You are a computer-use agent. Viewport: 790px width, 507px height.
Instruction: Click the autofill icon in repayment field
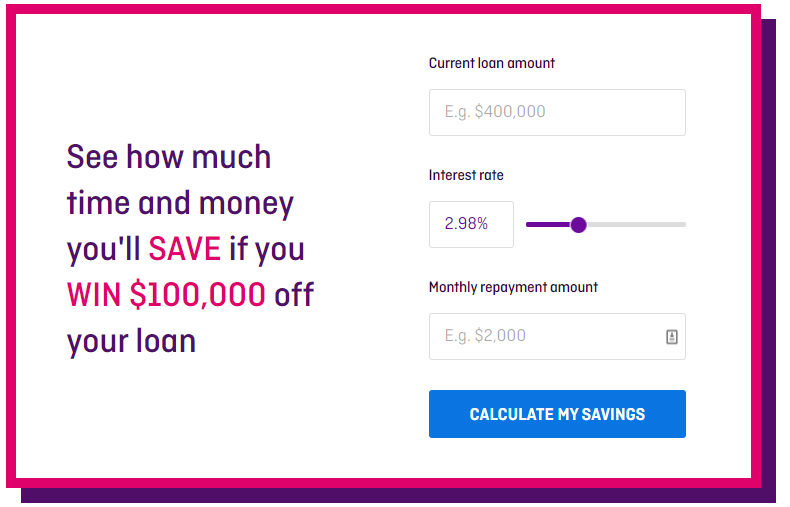point(672,337)
